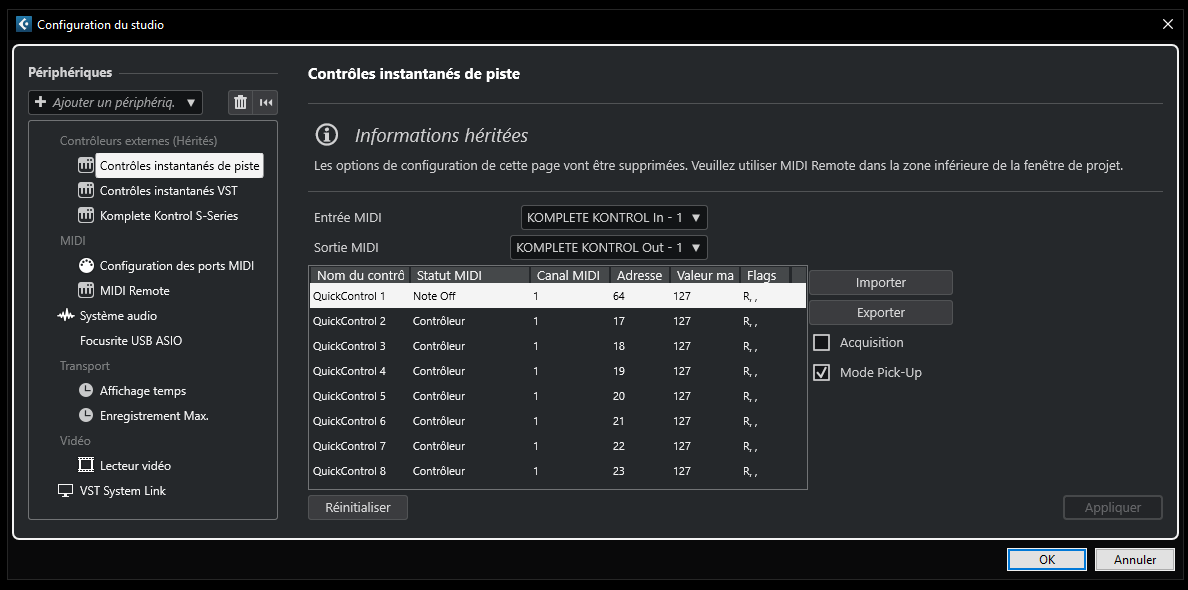Click the Komplete Kontrol S-Series keyboard icon
Viewport: 1188px width, 590px height.
[85, 215]
